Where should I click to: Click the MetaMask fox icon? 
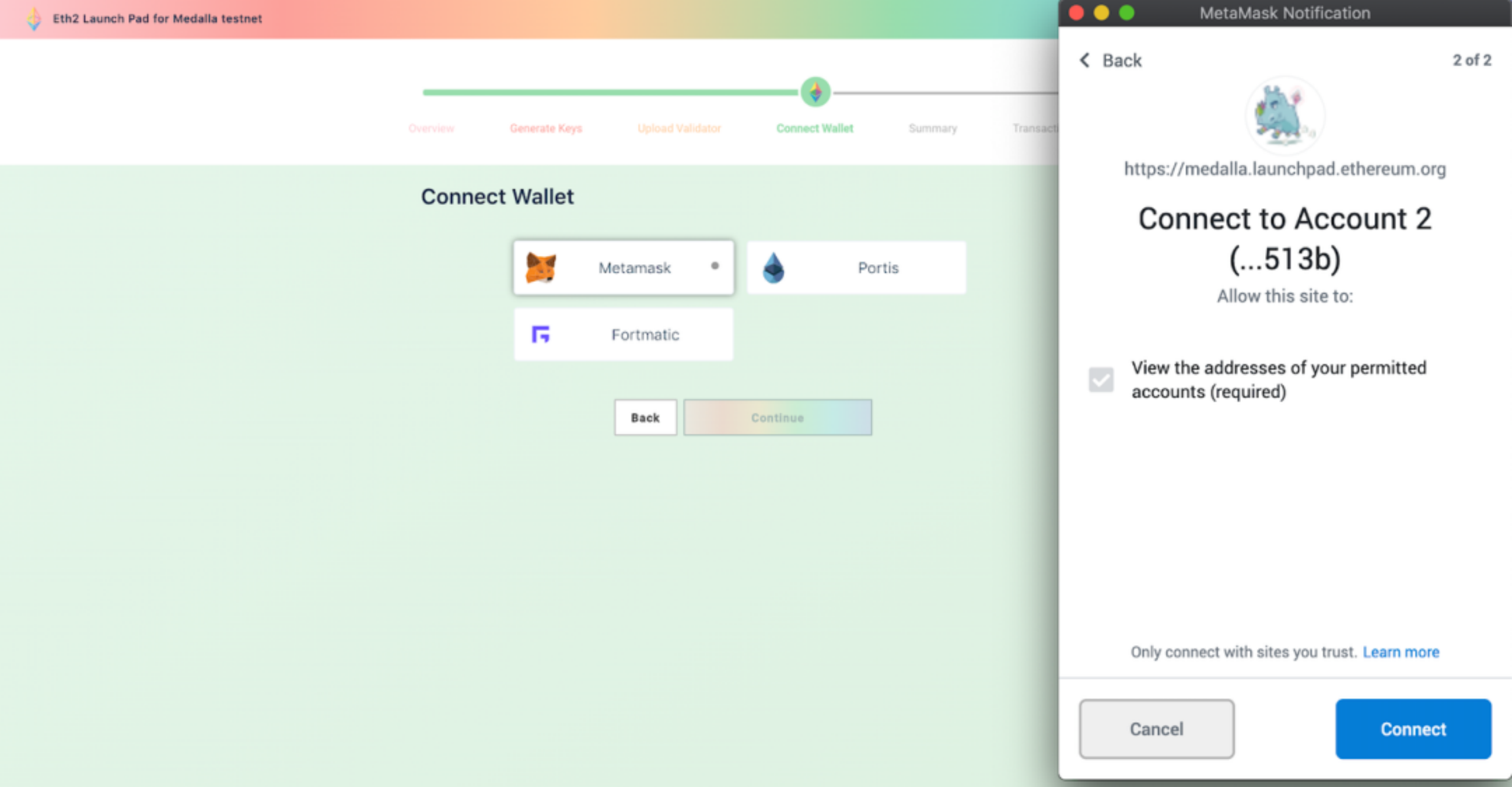click(540, 268)
